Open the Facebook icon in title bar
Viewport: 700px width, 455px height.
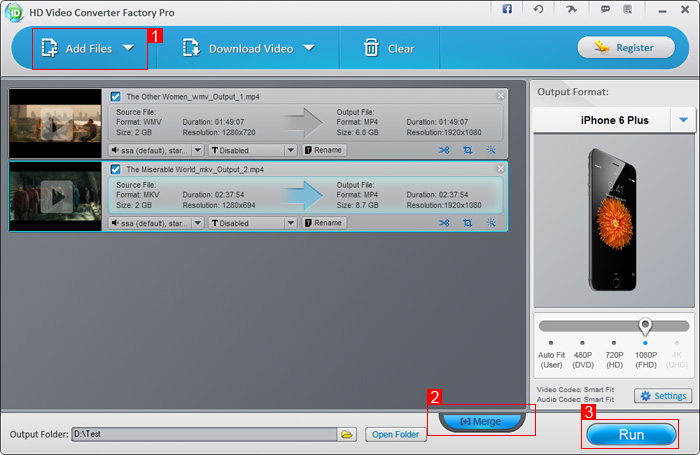507,9
